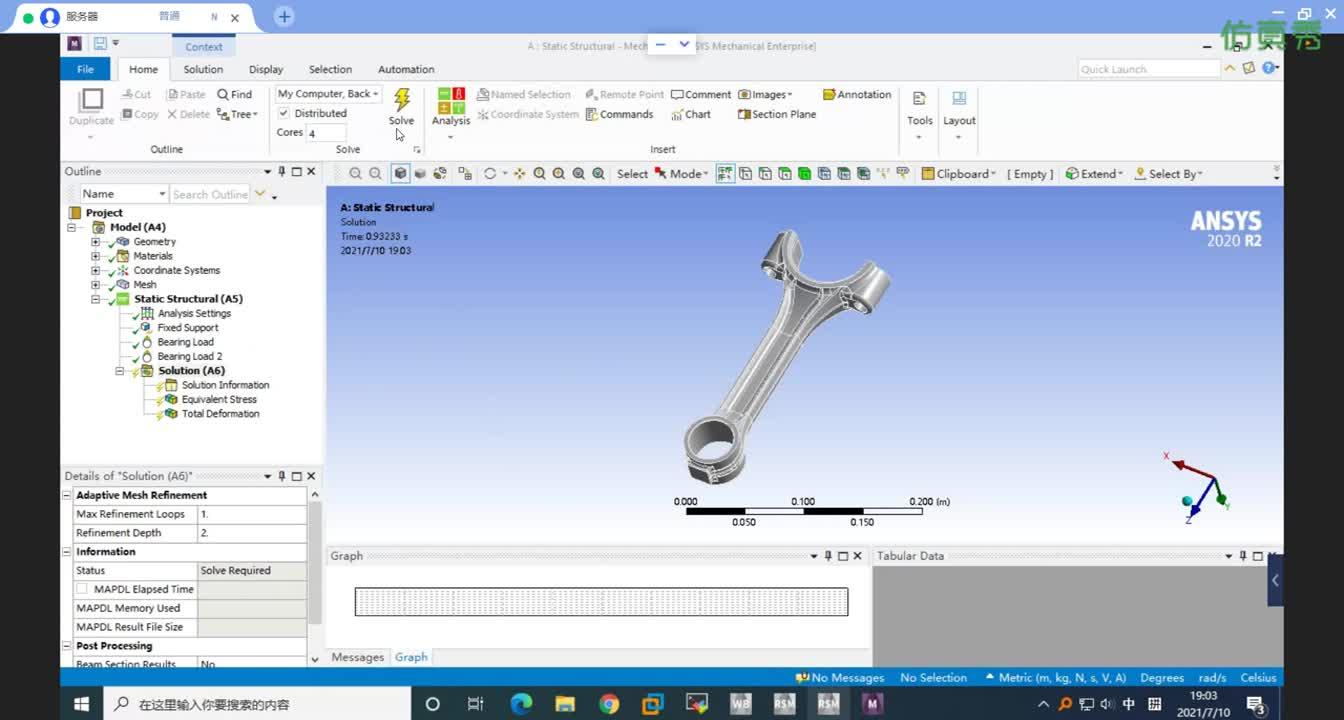Click the Find magnifier in Outline group

point(235,94)
